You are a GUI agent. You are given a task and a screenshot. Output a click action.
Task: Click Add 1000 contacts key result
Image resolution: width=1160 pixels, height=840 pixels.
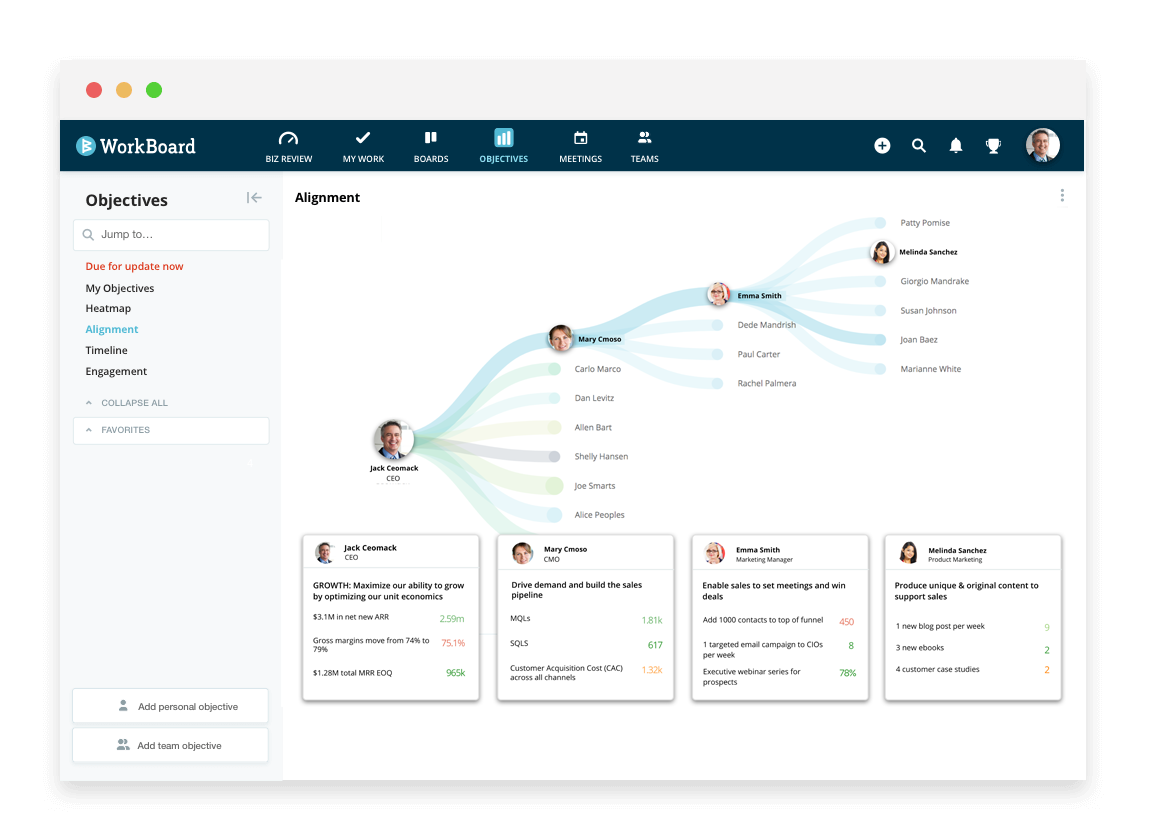763,620
